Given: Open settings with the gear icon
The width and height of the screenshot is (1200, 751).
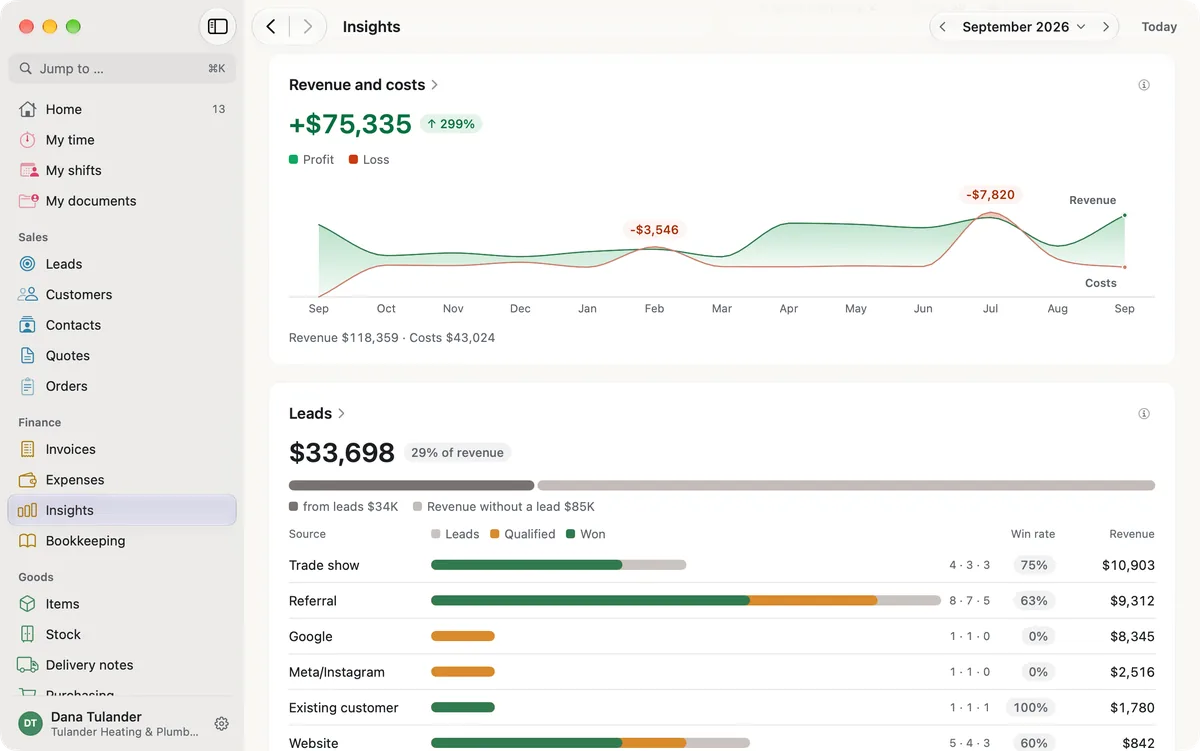Looking at the screenshot, I should (x=222, y=724).
